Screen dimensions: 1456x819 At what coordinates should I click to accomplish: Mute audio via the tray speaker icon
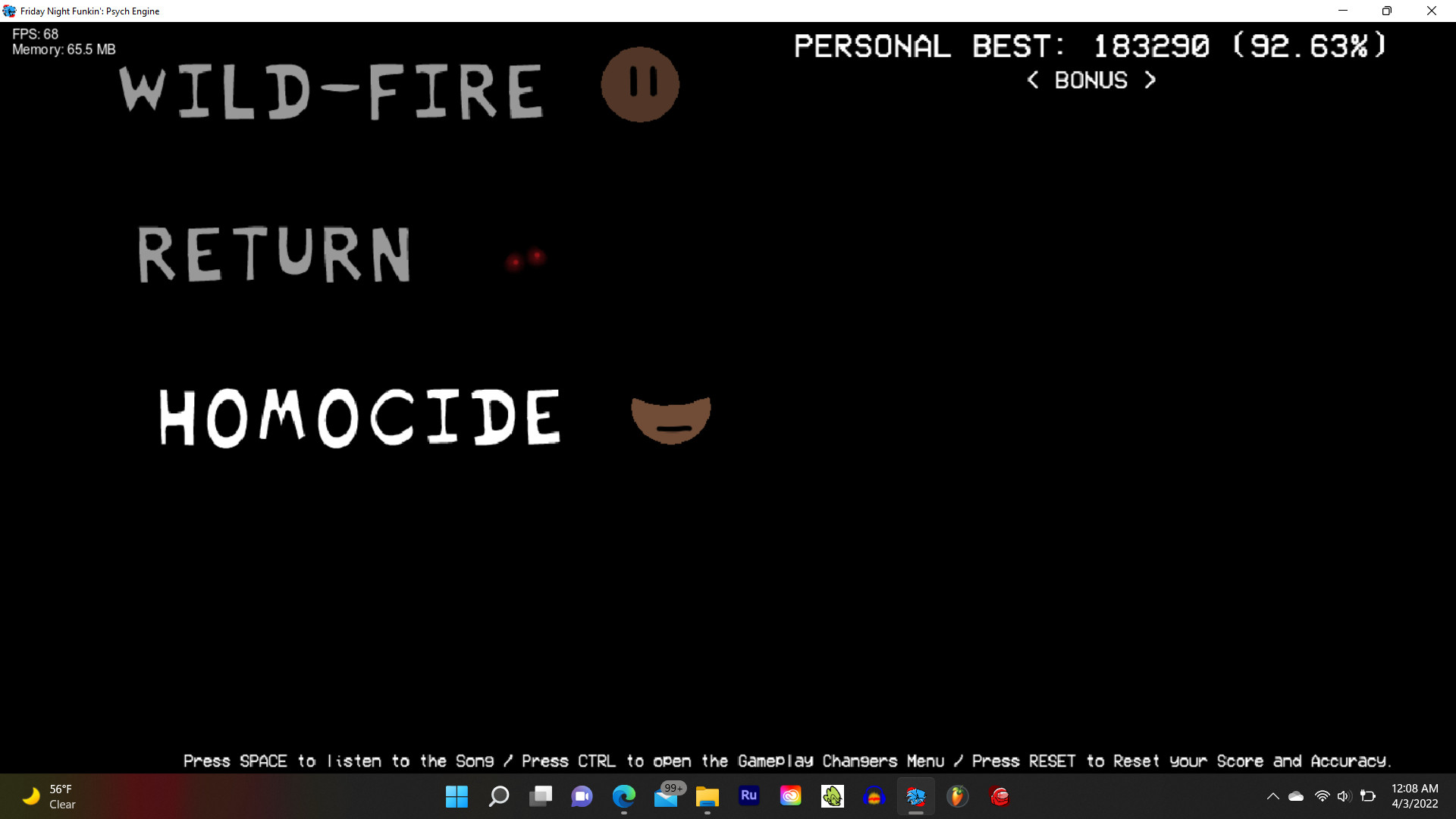coord(1345,796)
